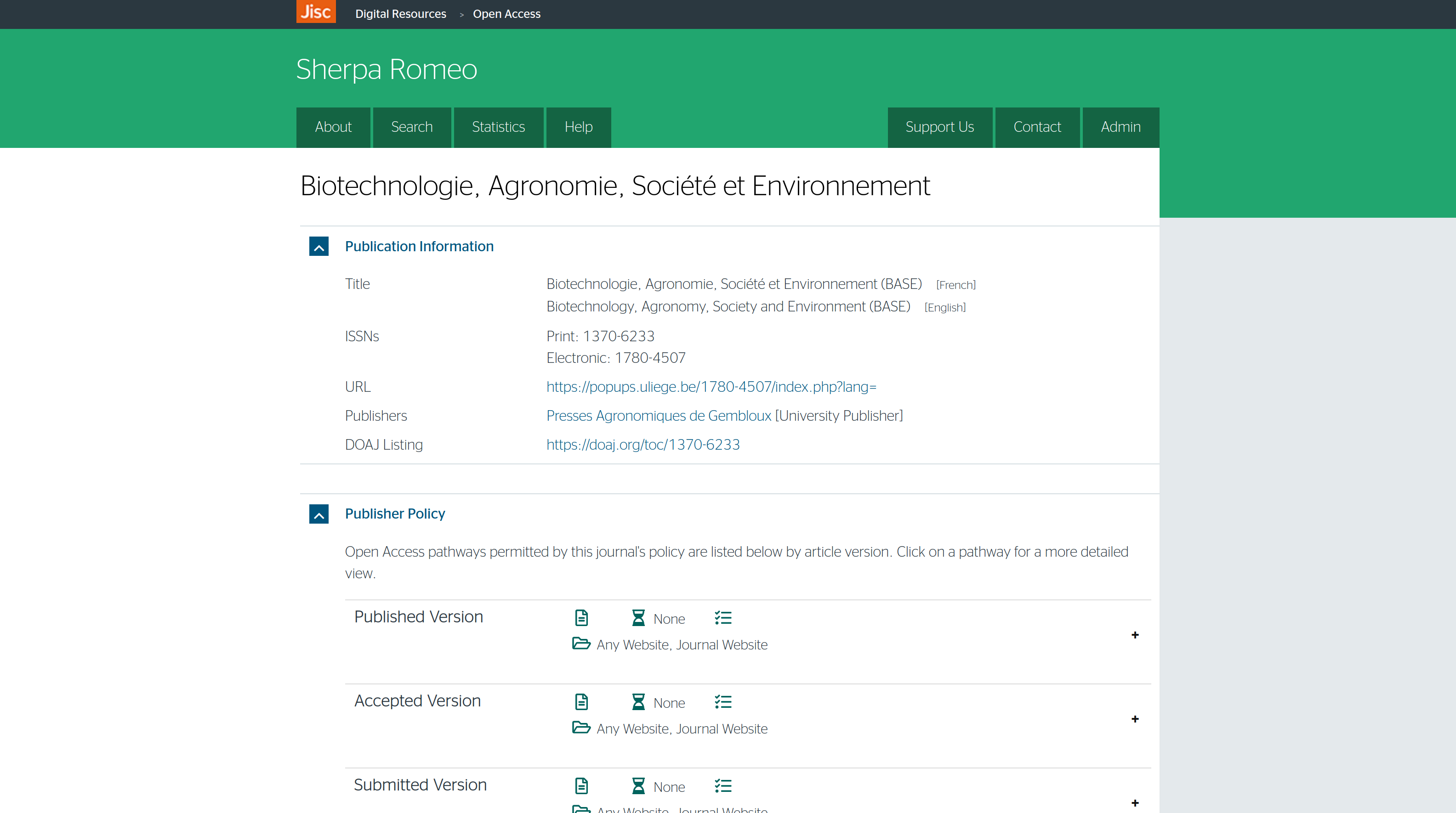
Task: Click the Publishers field label
Action: pyautogui.click(x=376, y=416)
